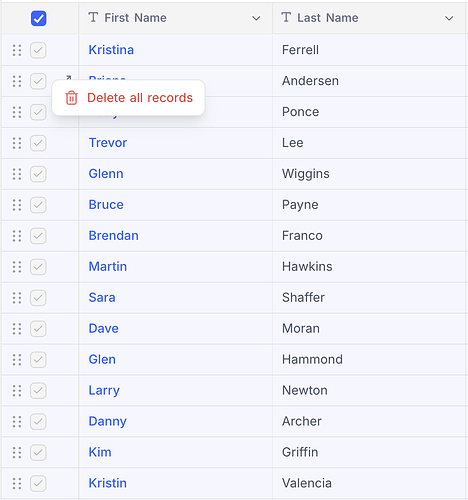Screen dimensions: 468x500
Task: Click drag handle icon on Sara row
Action: pos(17,298)
